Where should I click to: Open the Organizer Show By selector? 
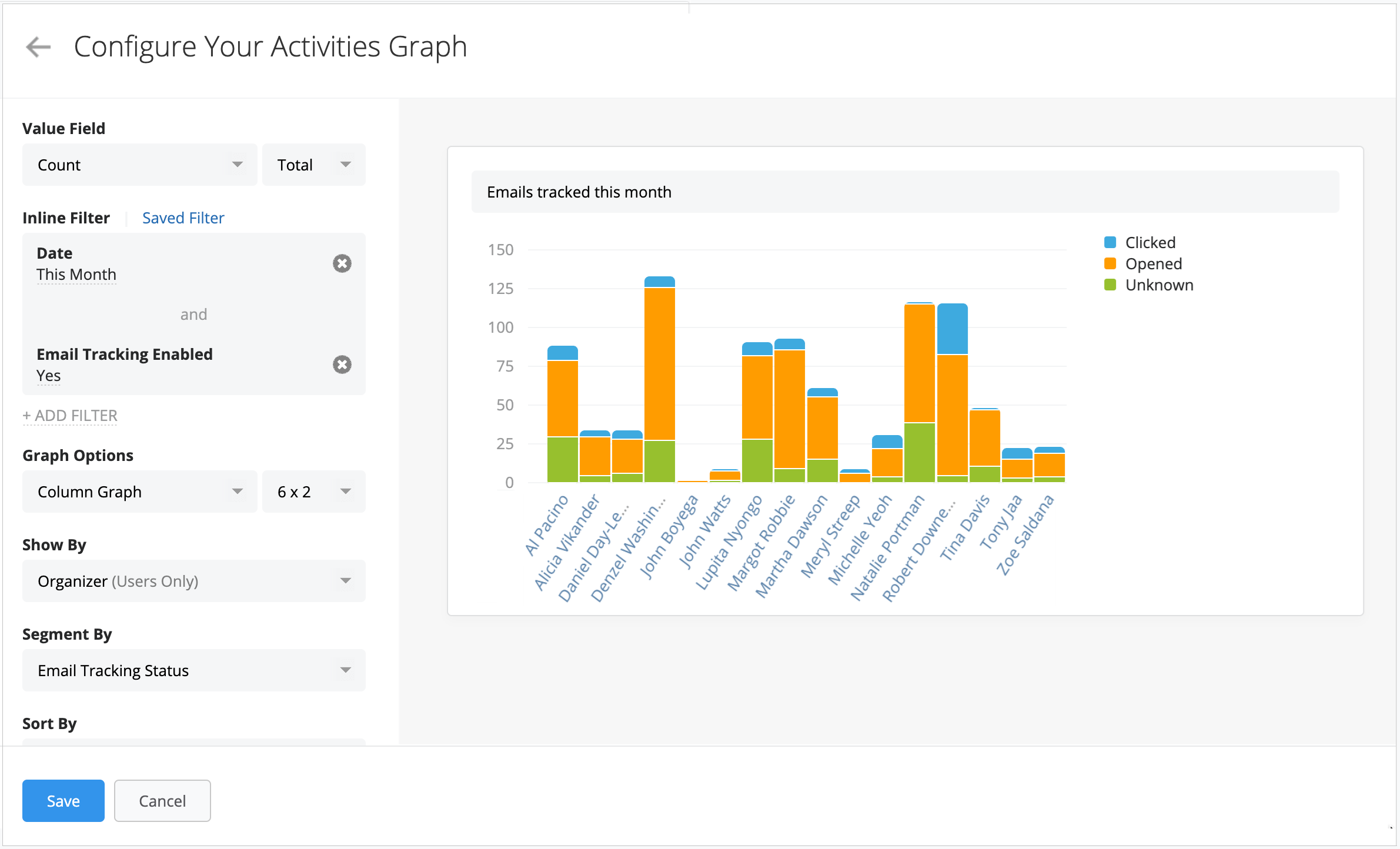193,581
